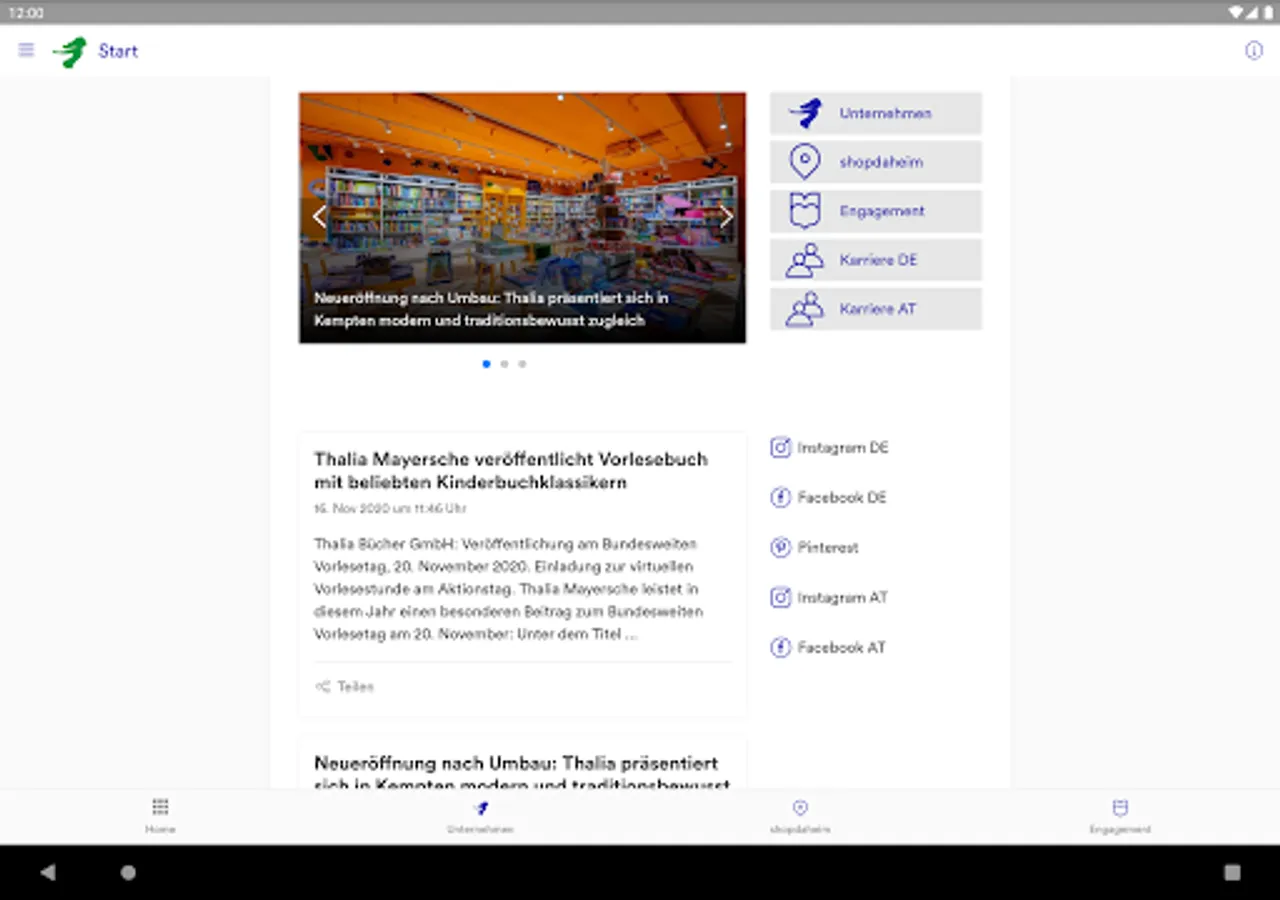Open the Facebook DE link
This screenshot has width=1280, height=900.
pos(828,497)
